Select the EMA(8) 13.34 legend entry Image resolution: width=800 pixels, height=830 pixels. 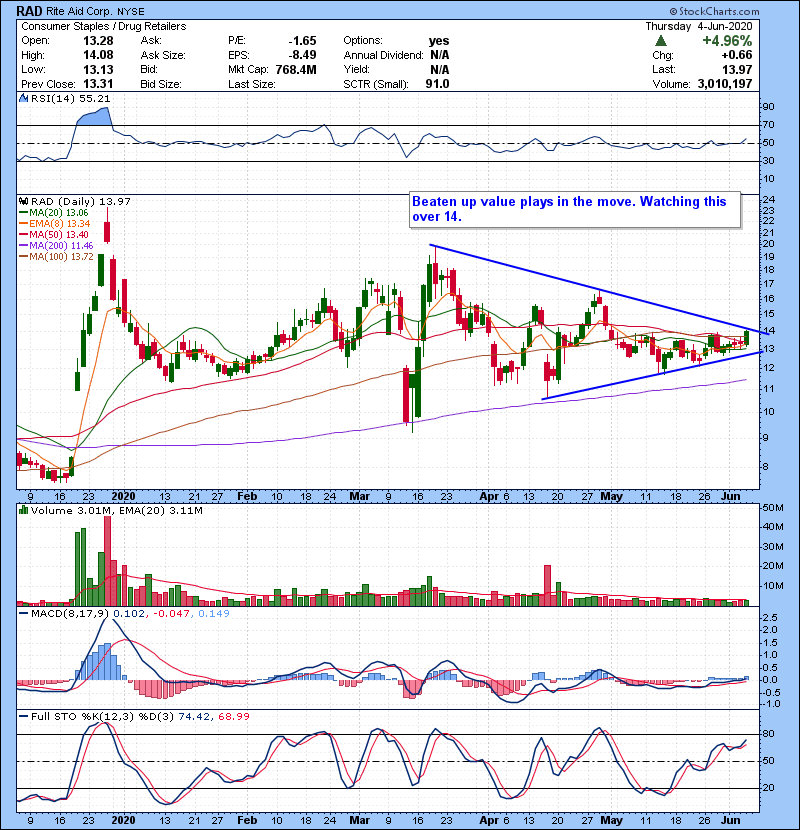pyautogui.click(x=55, y=224)
